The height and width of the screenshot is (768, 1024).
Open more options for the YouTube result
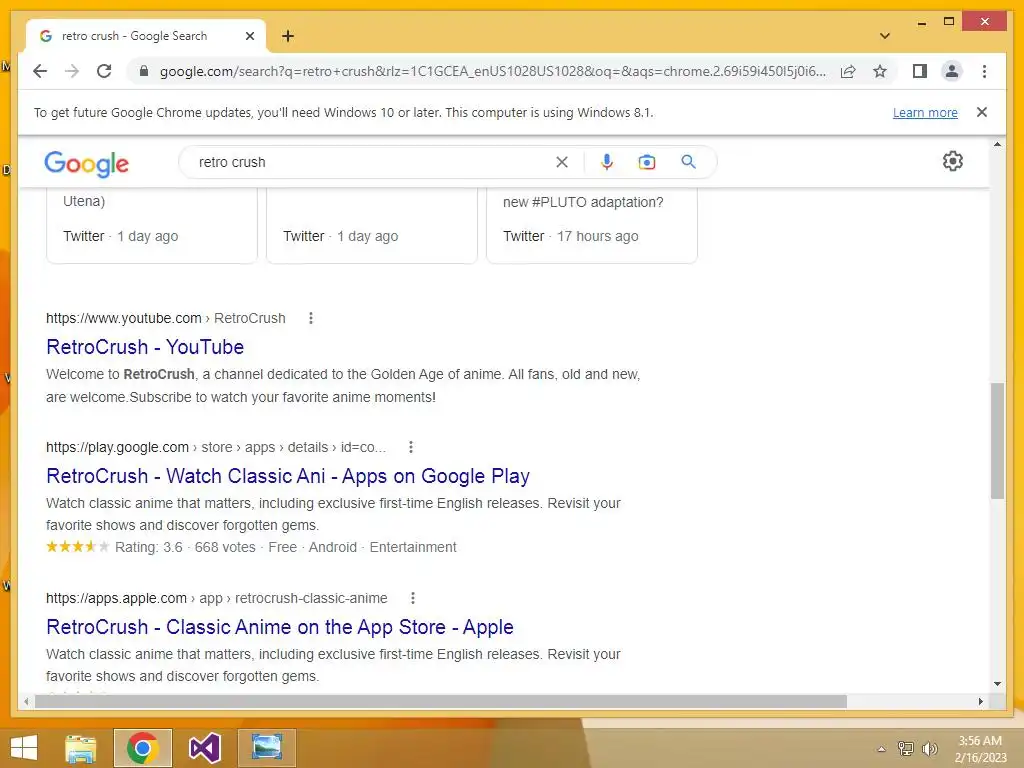click(x=311, y=318)
